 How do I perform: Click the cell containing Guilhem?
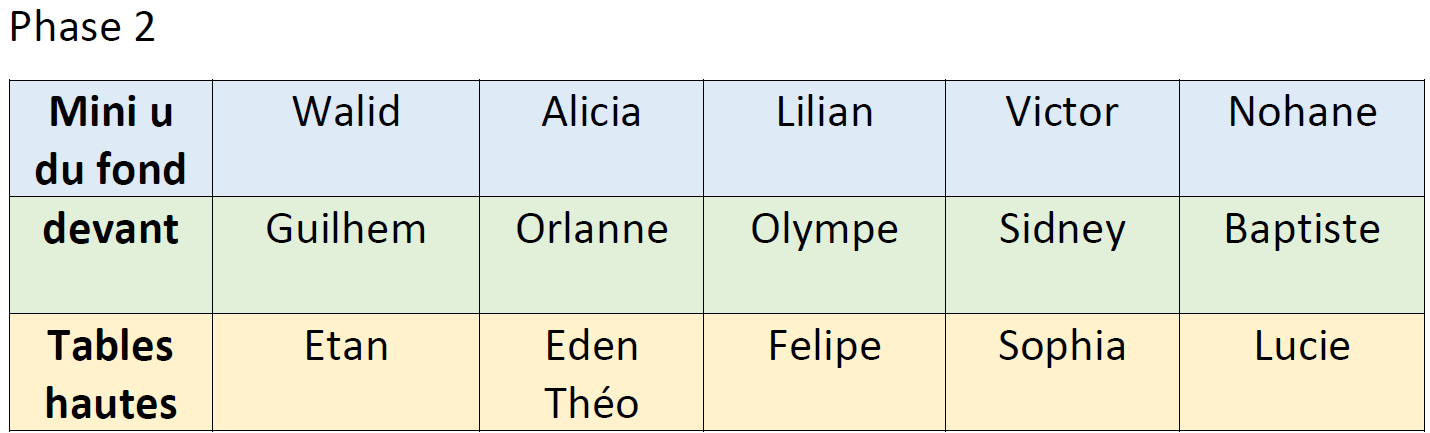pyautogui.click(x=346, y=230)
